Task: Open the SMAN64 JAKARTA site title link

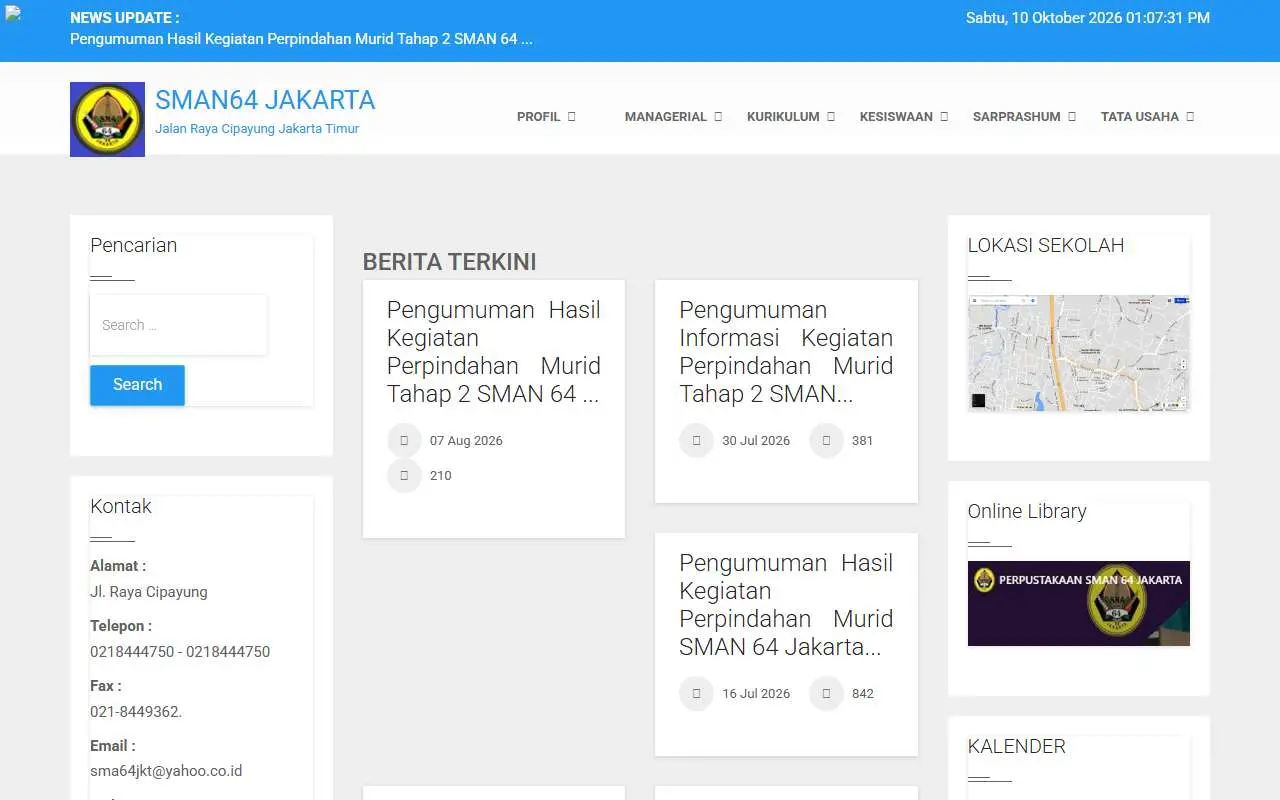Action: click(x=265, y=100)
